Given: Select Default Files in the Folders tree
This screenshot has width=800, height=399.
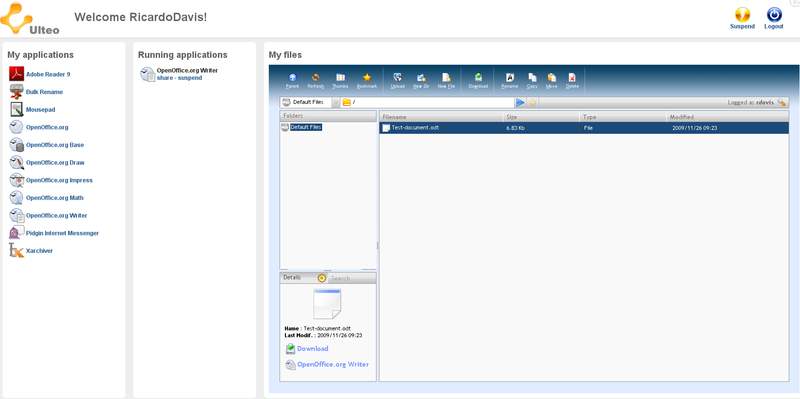Looking at the screenshot, I should (x=306, y=127).
